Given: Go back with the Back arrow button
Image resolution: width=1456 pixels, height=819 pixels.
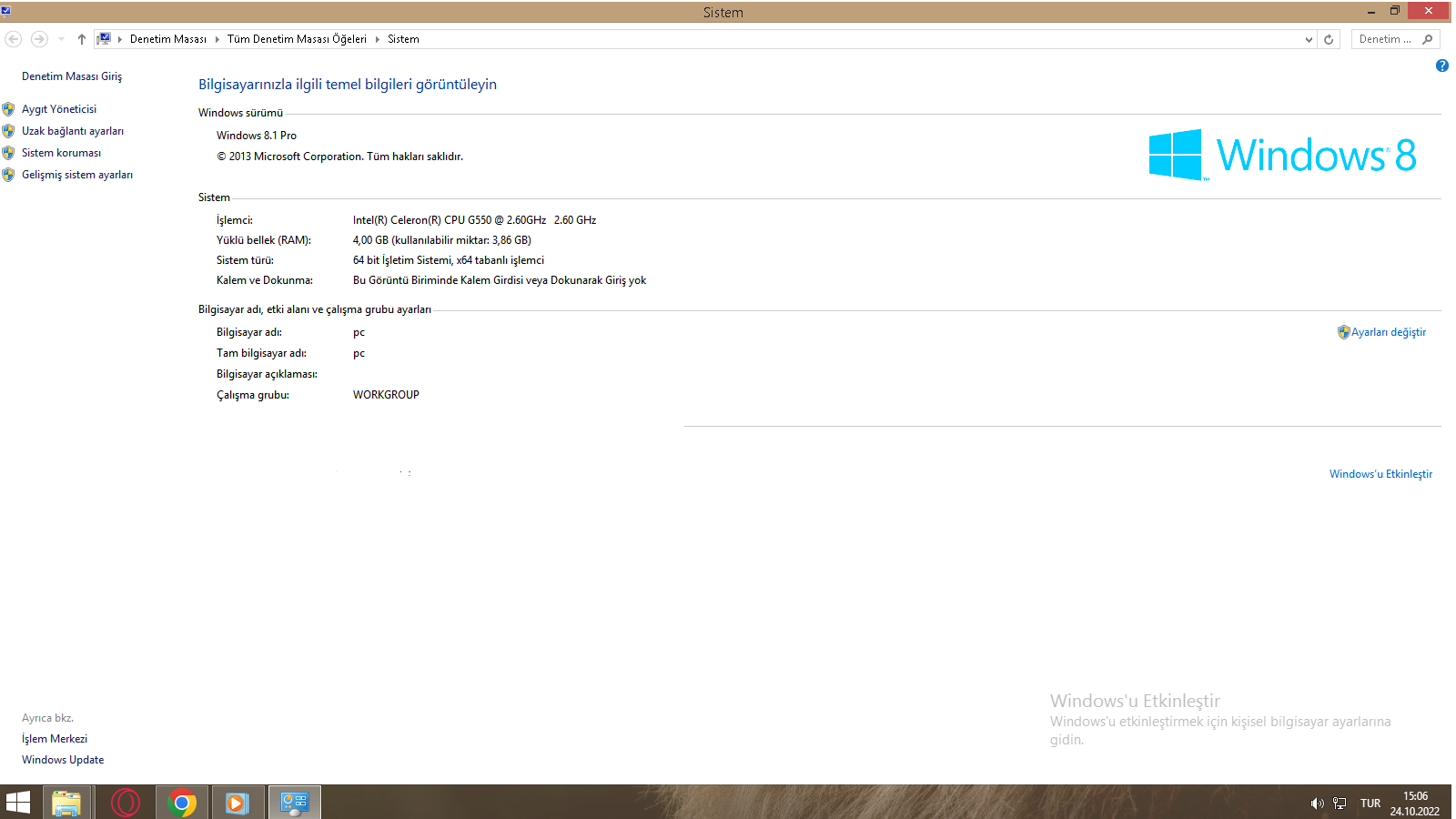Looking at the screenshot, I should click(14, 39).
